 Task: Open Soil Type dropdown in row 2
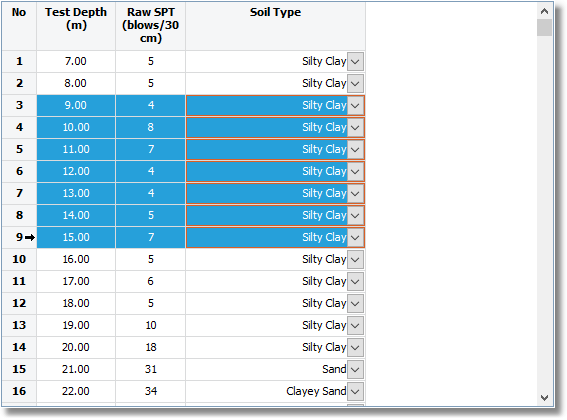[x=355, y=84]
